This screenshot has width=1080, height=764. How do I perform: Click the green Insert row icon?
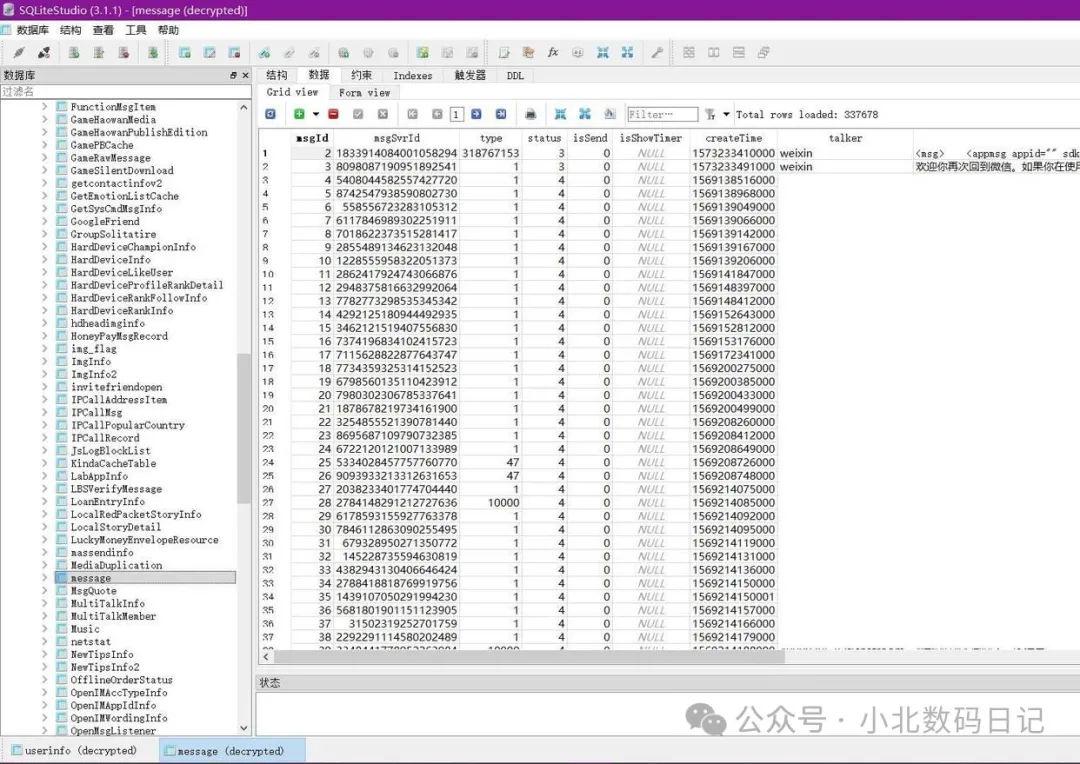click(299, 114)
